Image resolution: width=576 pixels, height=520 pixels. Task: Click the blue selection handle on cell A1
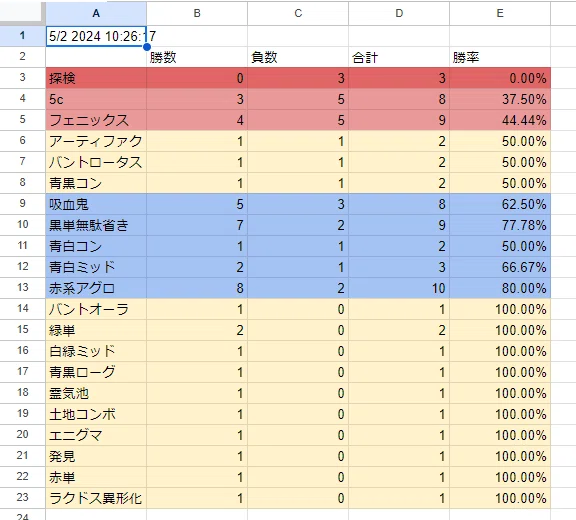click(x=147, y=47)
